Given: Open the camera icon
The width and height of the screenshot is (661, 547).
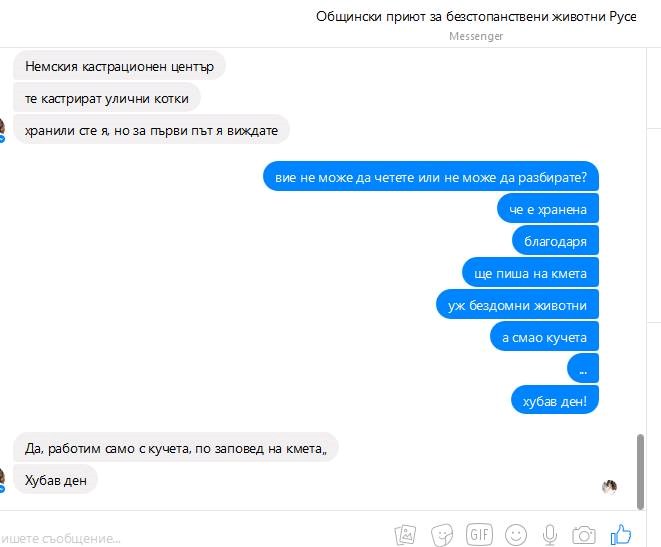Looking at the screenshot, I should [584, 535].
